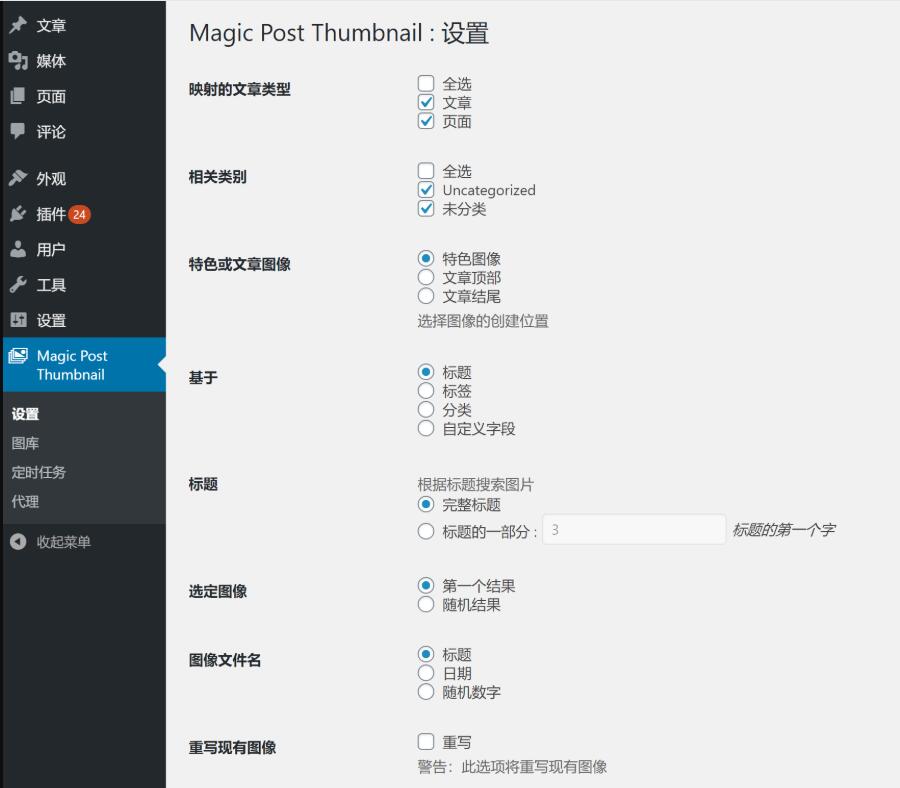The height and width of the screenshot is (788, 900).
Task: Select the 文章顶部 image position
Action: point(426,277)
